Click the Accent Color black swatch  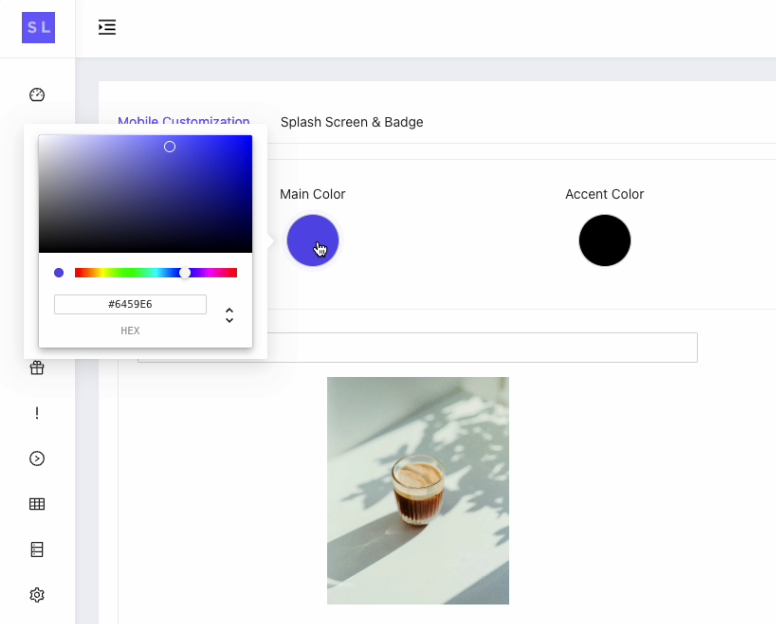(x=605, y=240)
